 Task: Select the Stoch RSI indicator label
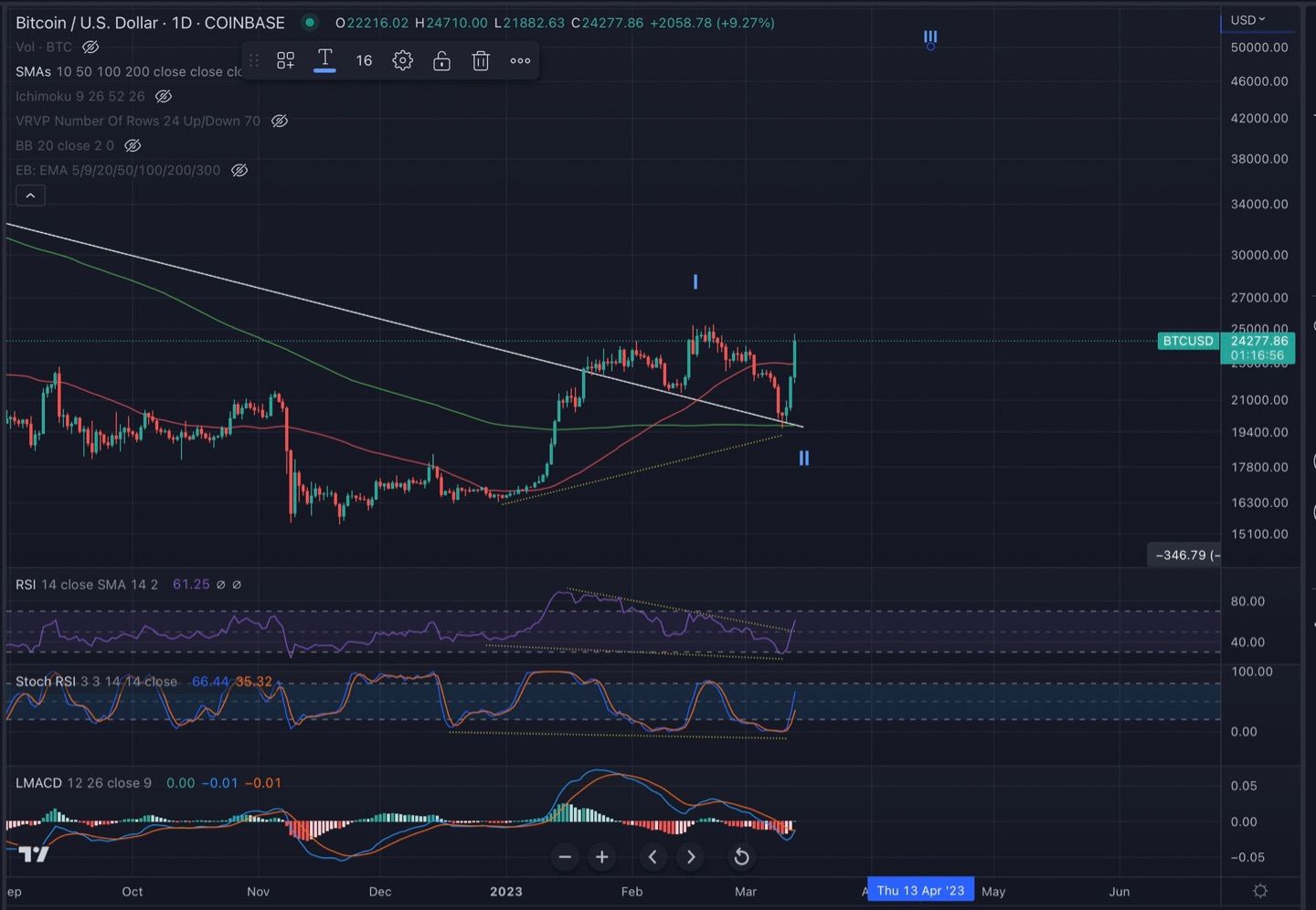(x=96, y=682)
